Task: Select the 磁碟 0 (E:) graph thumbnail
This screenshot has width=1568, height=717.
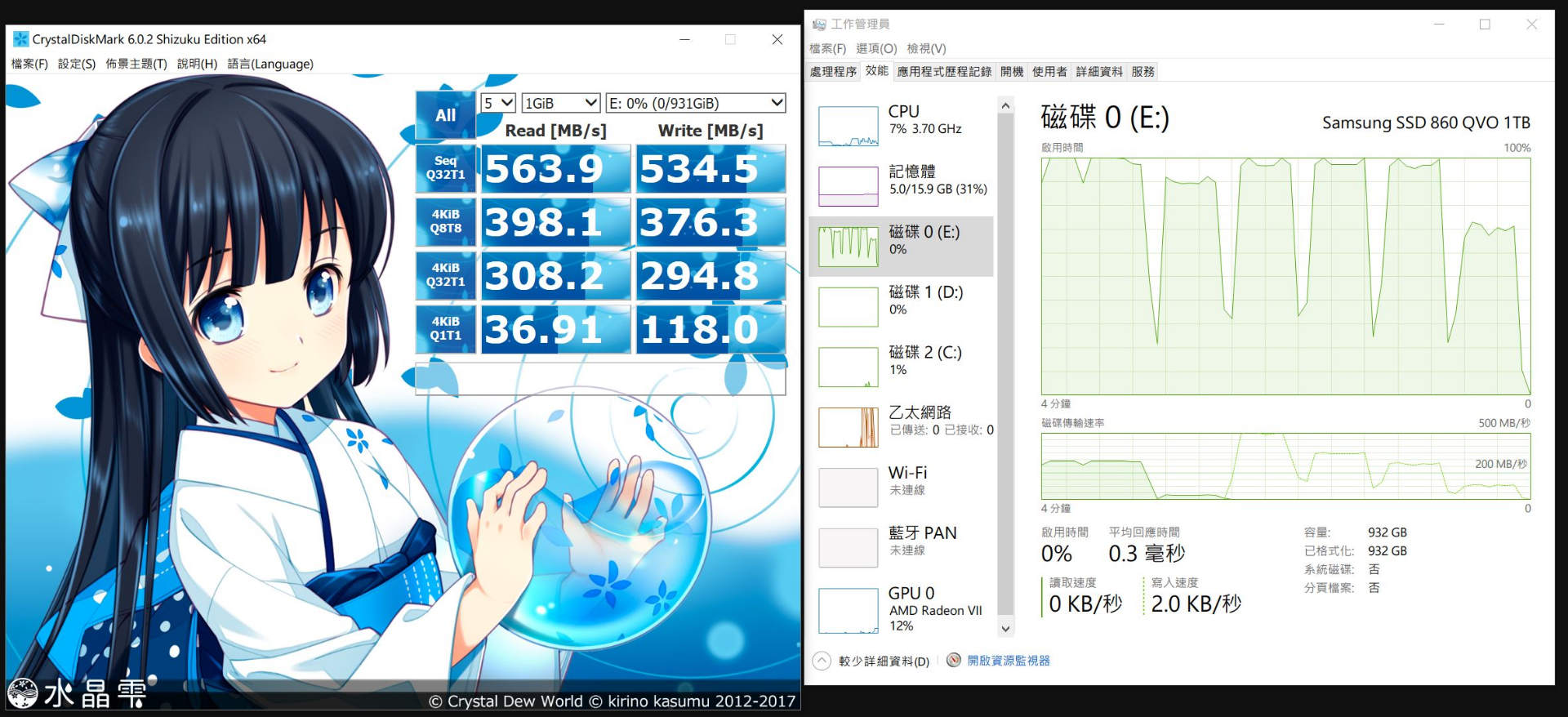Action: tap(849, 247)
